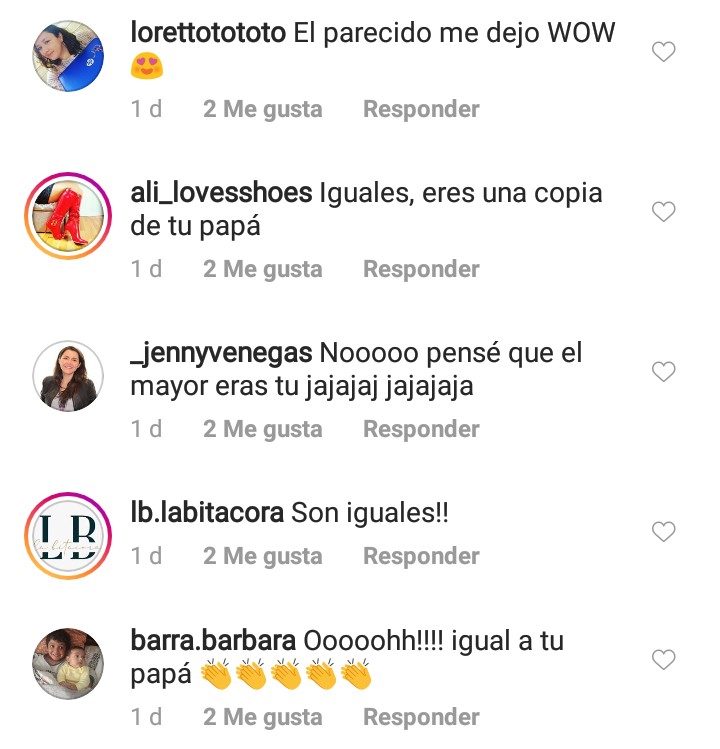Reply to ali_lovesshoes' comment with Responder
The height and width of the screenshot is (749, 720).
coord(421,269)
